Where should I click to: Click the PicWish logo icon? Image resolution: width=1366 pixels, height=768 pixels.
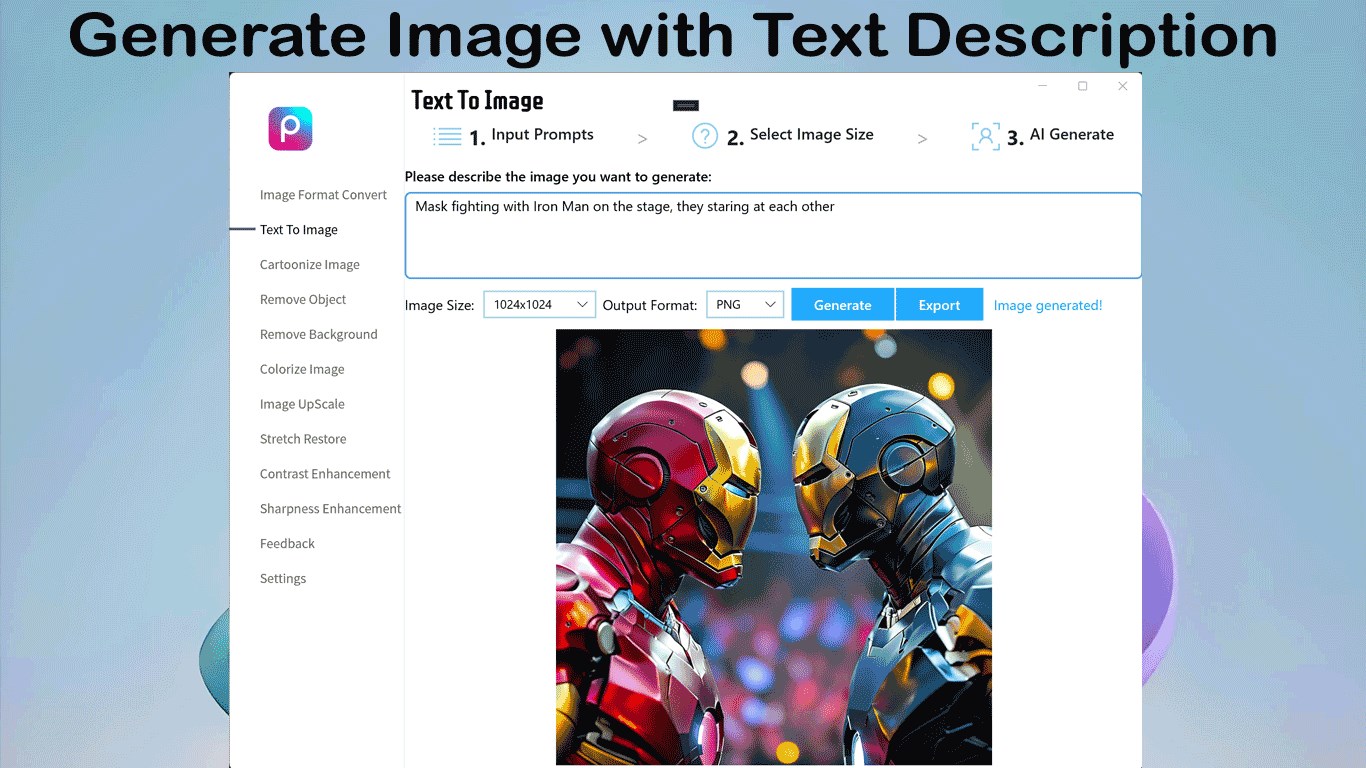pos(290,129)
